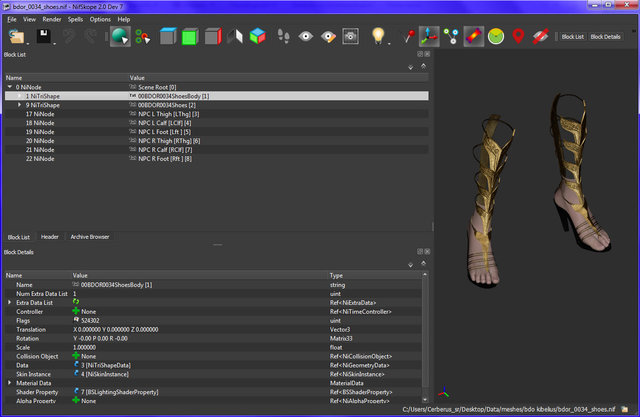Image resolution: width=640 pixels, height=417 pixels.
Task: Click the multicolor cube view icon
Action: (x=258, y=37)
